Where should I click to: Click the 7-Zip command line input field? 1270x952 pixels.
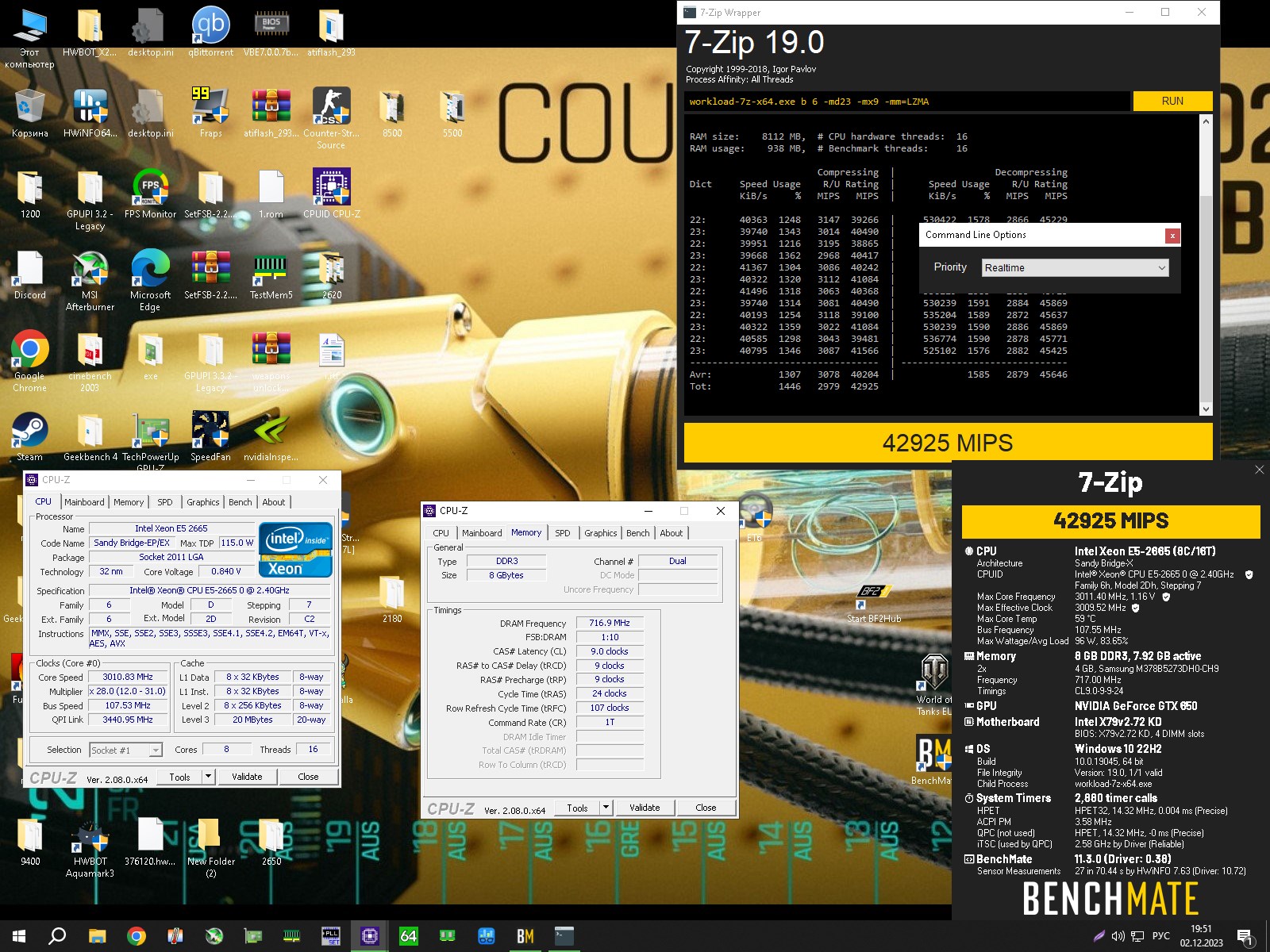point(907,102)
